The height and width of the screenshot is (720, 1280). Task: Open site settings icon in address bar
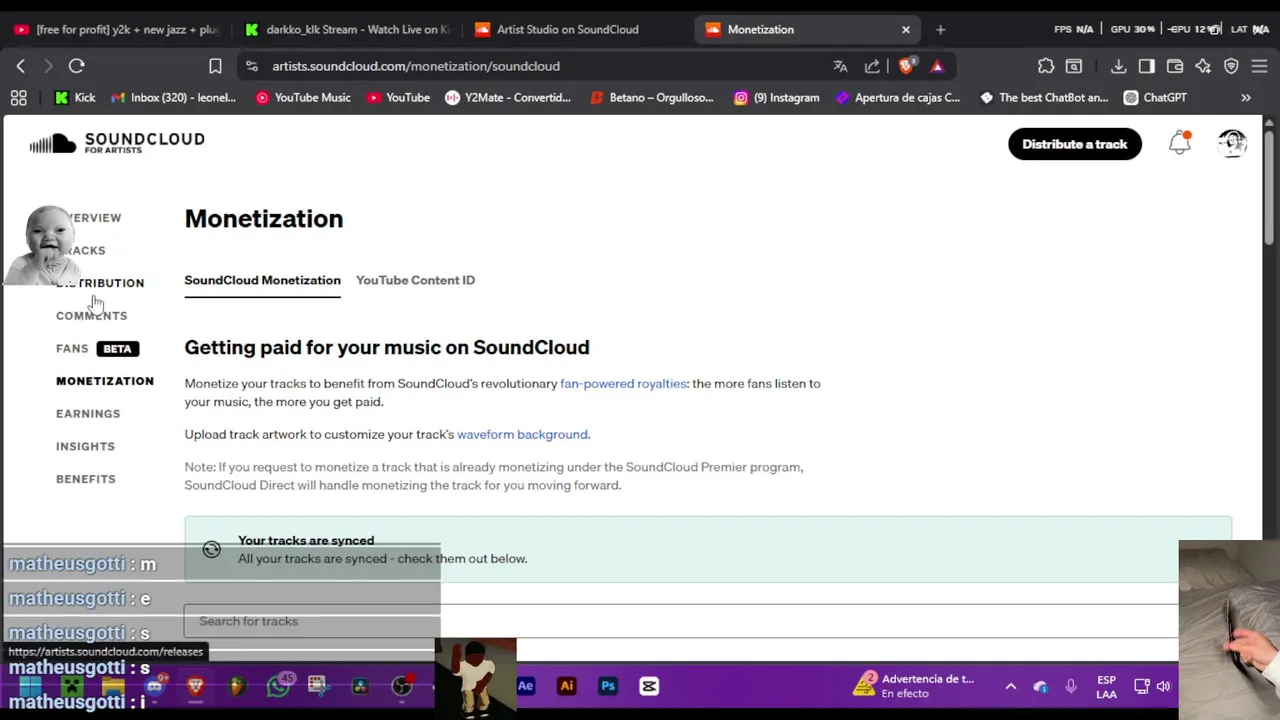(x=251, y=66)
